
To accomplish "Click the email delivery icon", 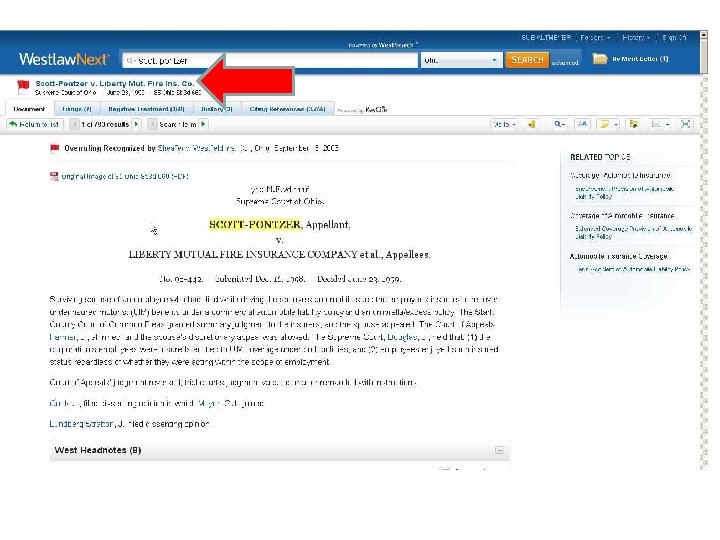I will click(x=656, y=124).
